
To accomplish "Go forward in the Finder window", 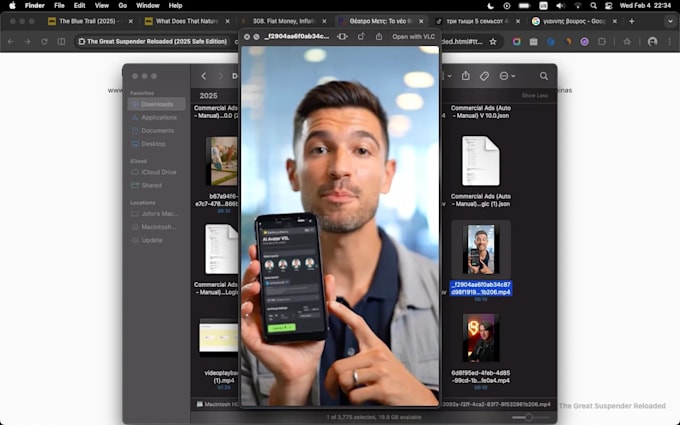I will [220, 76].
